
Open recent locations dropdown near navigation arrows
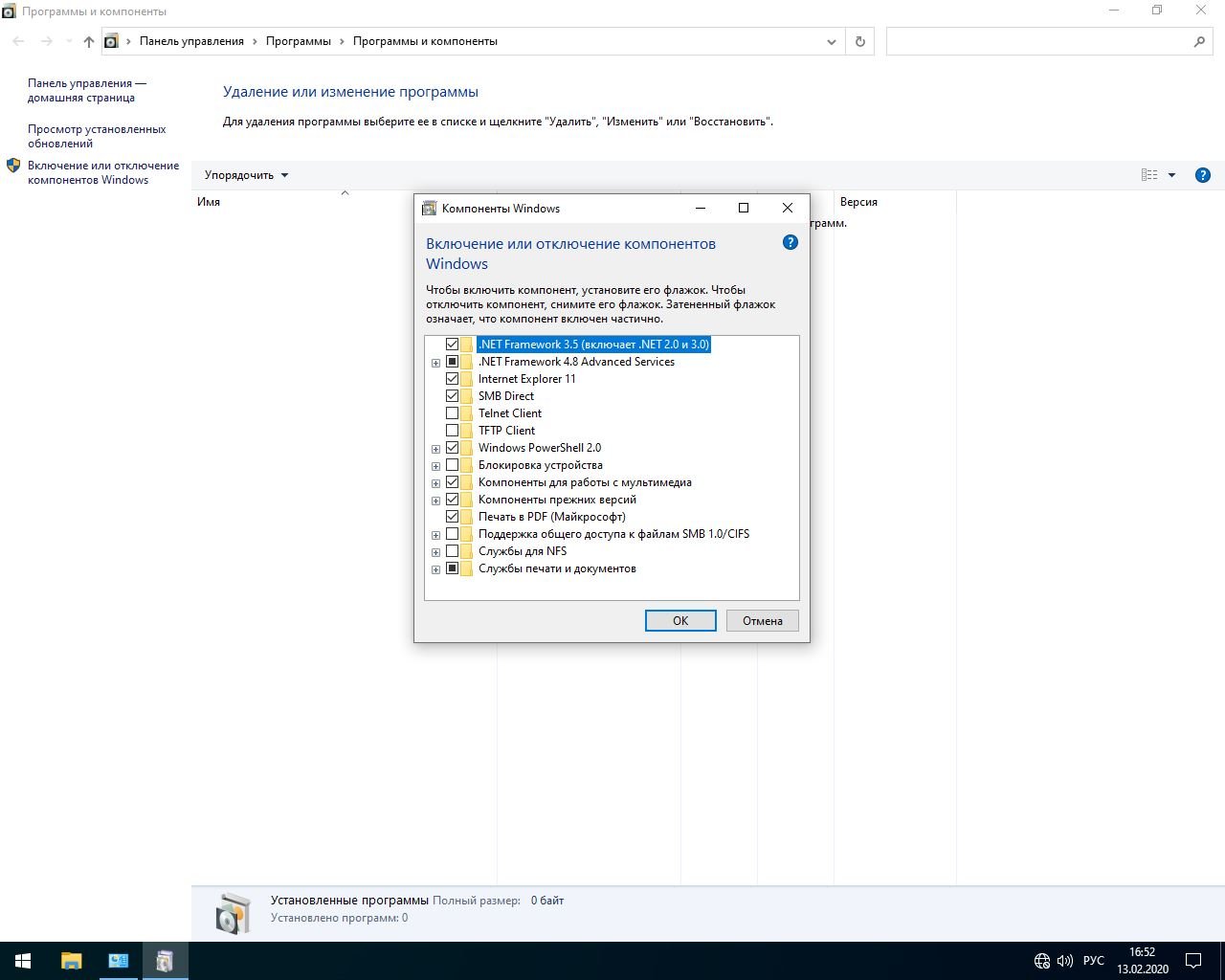click(x=68, y=41)
